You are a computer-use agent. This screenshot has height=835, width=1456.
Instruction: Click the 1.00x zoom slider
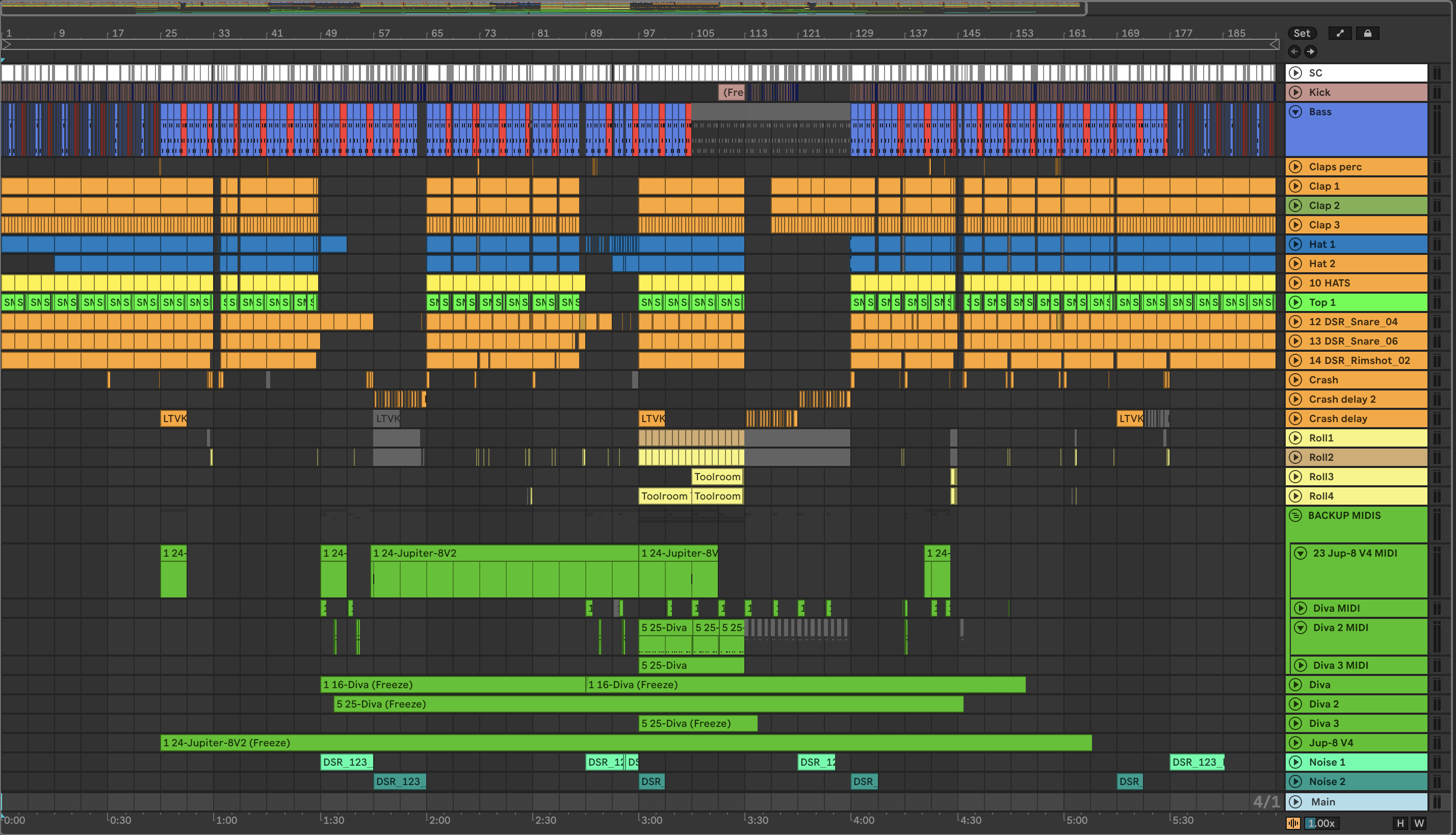click(x=1321, y=824)
